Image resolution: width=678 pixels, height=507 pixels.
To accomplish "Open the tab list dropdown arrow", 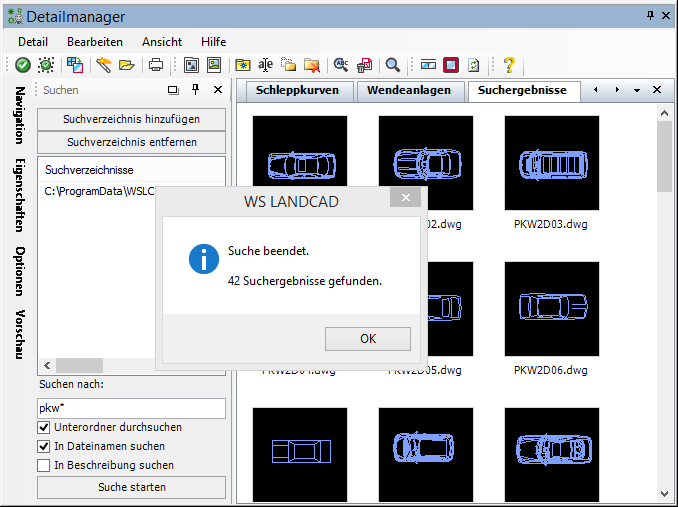I will click(x=637, y=90).
